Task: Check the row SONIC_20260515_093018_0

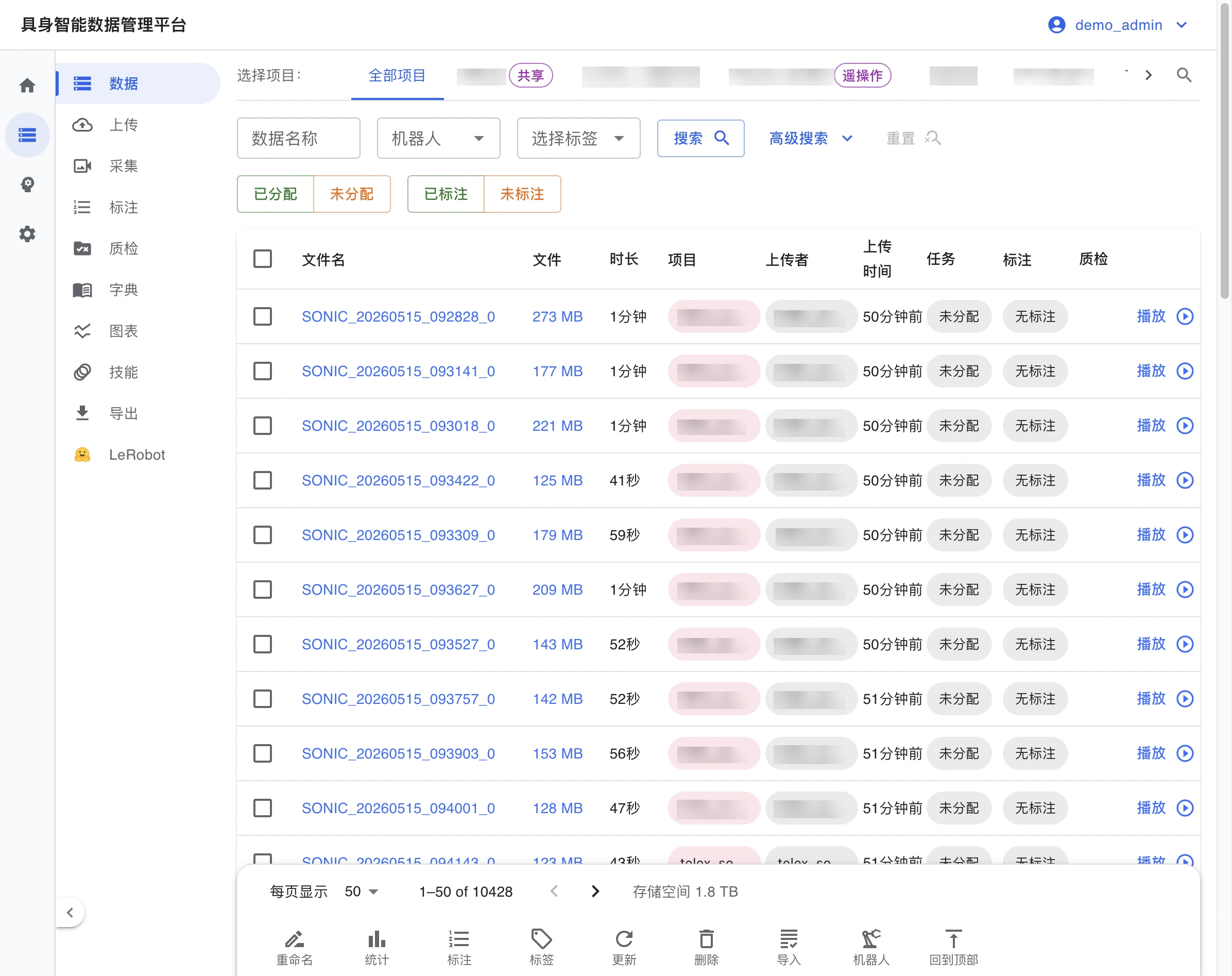Action: point(263,426)
